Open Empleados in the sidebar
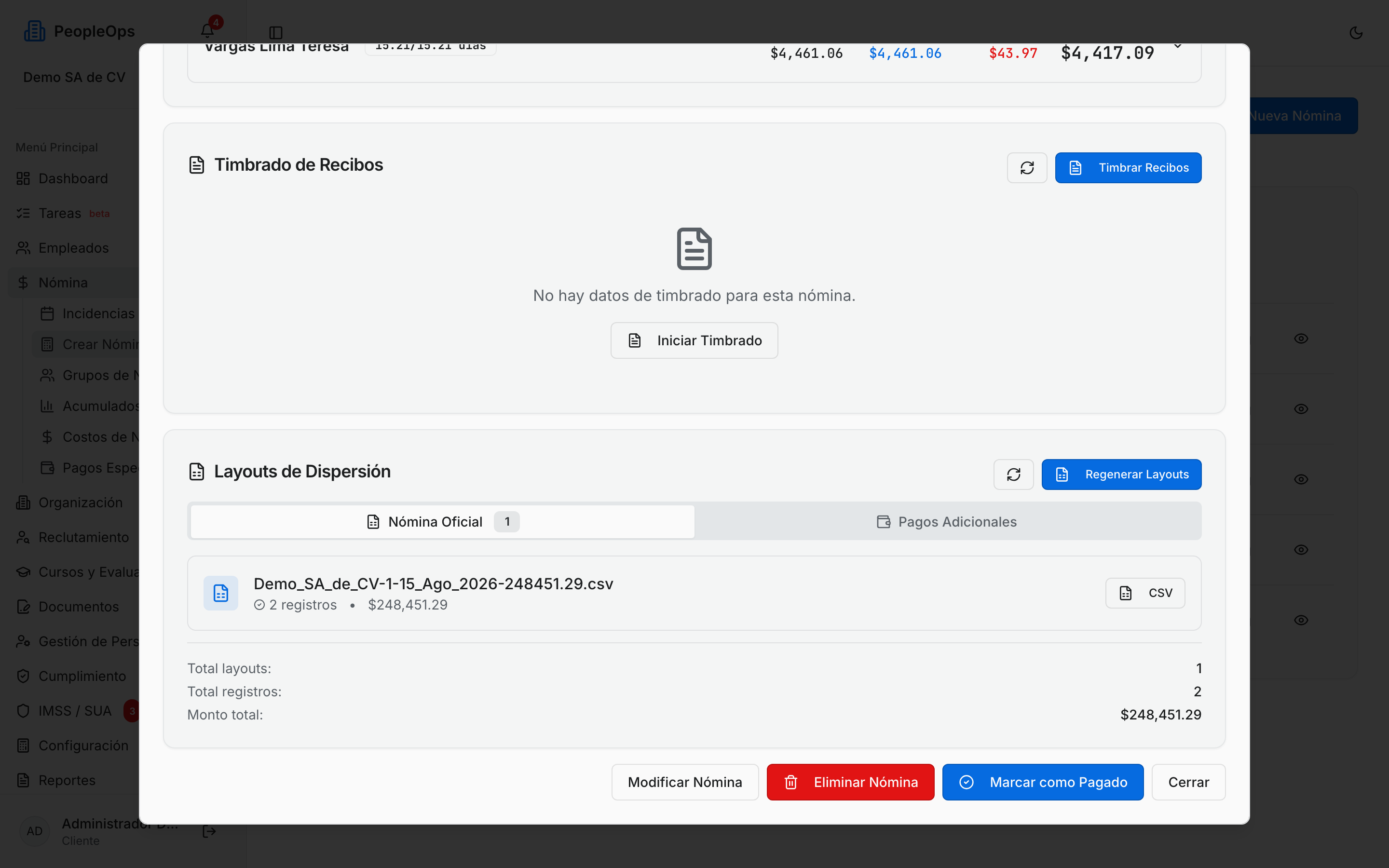 (x=73, y=248)
